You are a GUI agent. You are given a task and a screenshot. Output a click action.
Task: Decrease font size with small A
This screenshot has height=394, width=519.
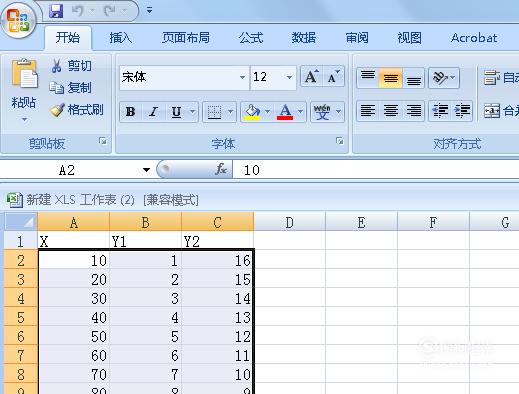(333, 77)
